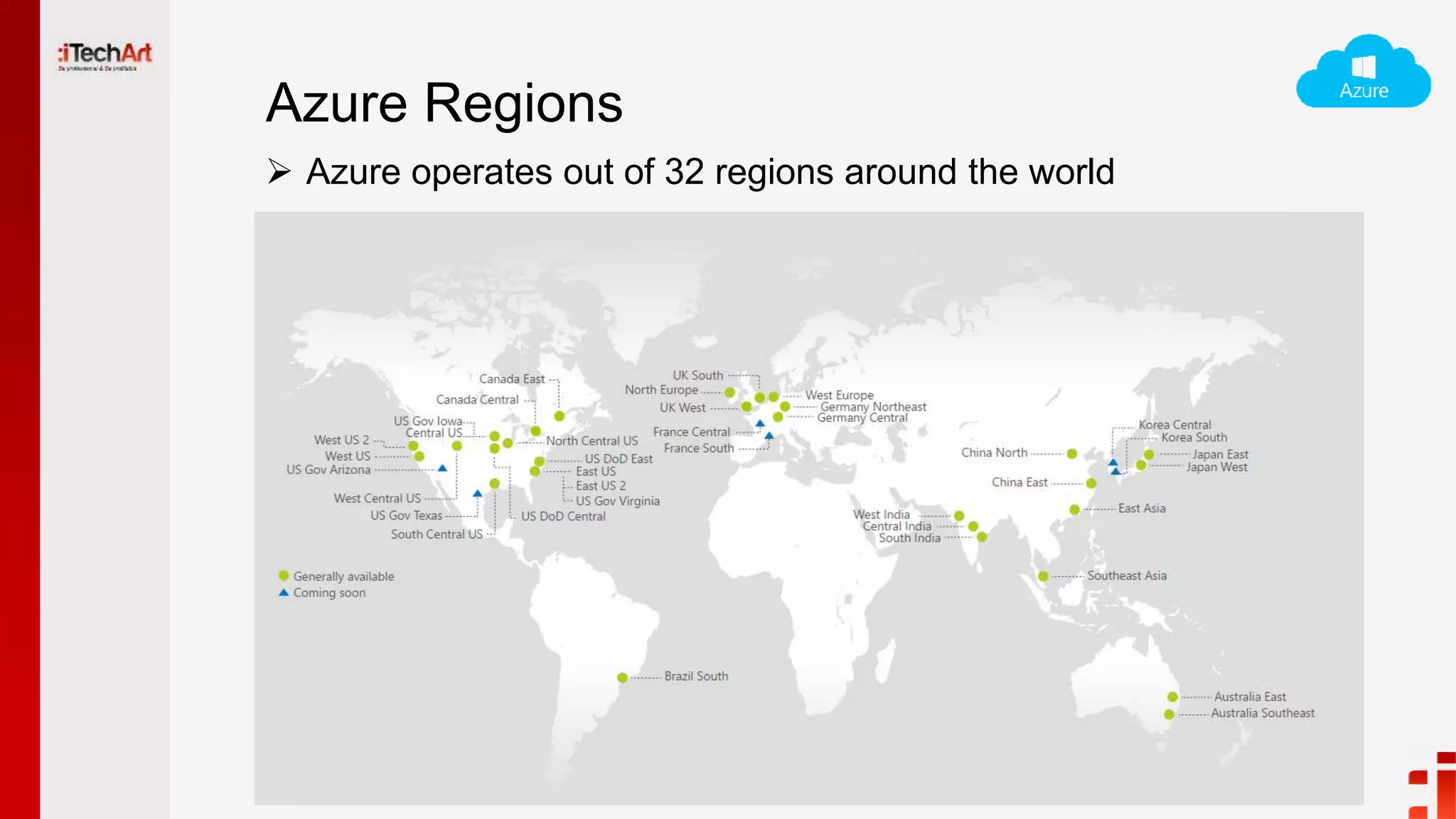Click the West US 2 green marker
The height and width of the screenshot is (819, 1456).
click(x=413, y=446)
